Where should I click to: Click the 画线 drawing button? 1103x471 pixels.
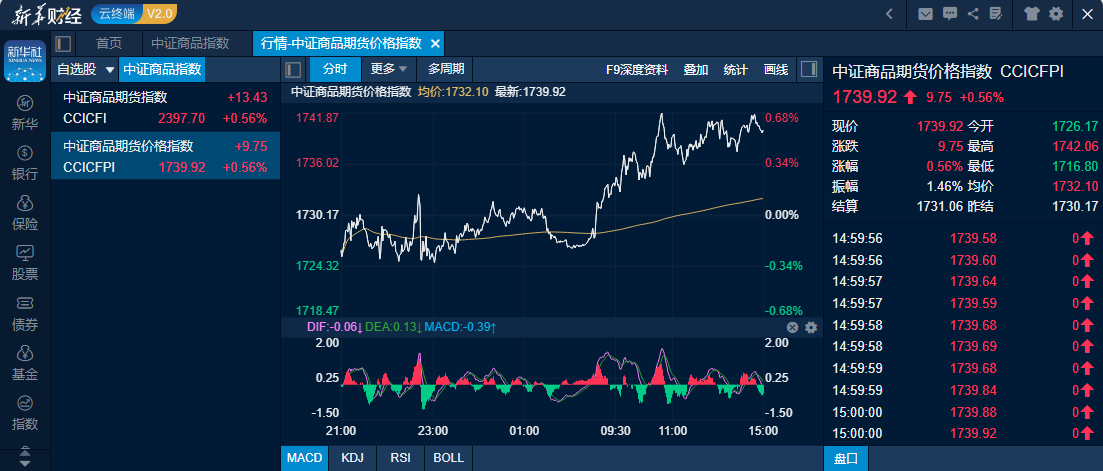point(775,70)
